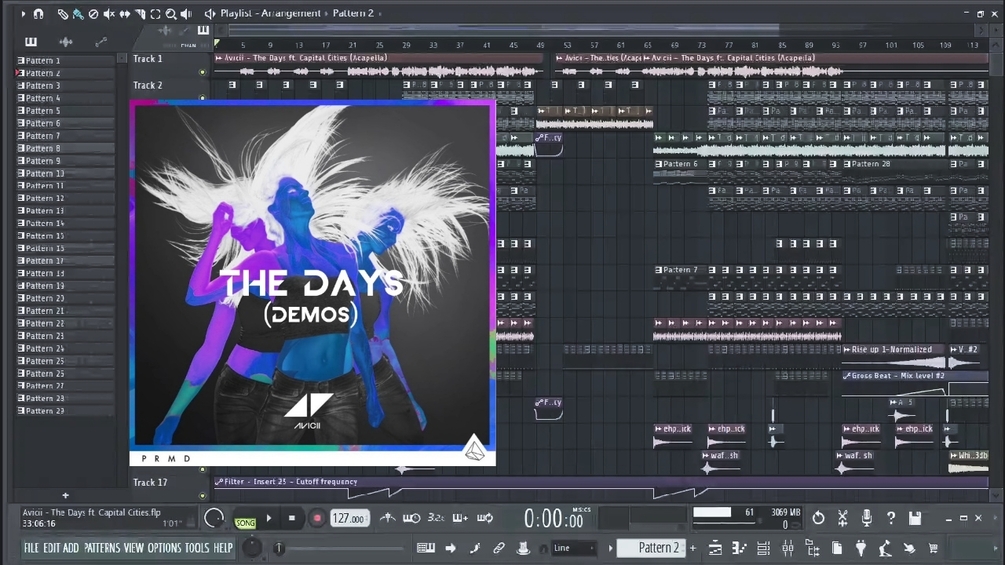The width and height of the screenshot is (1005, 565).
Task: Open the undo history icon
Action: coord(818,518)
